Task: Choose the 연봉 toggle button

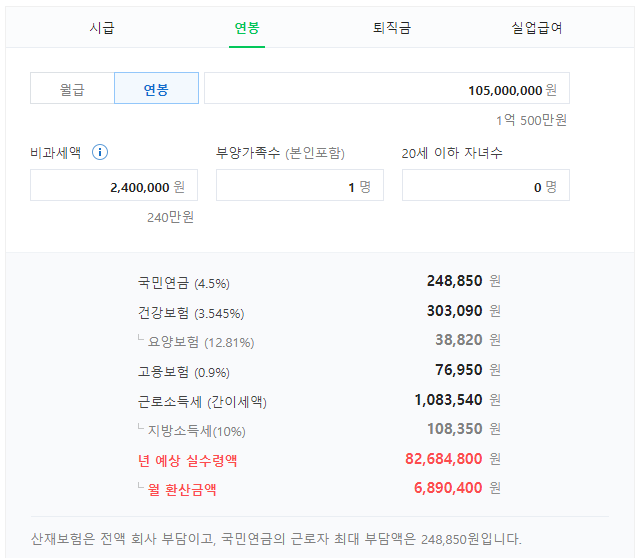Action: pyautogui.click(x=156, y=88)
